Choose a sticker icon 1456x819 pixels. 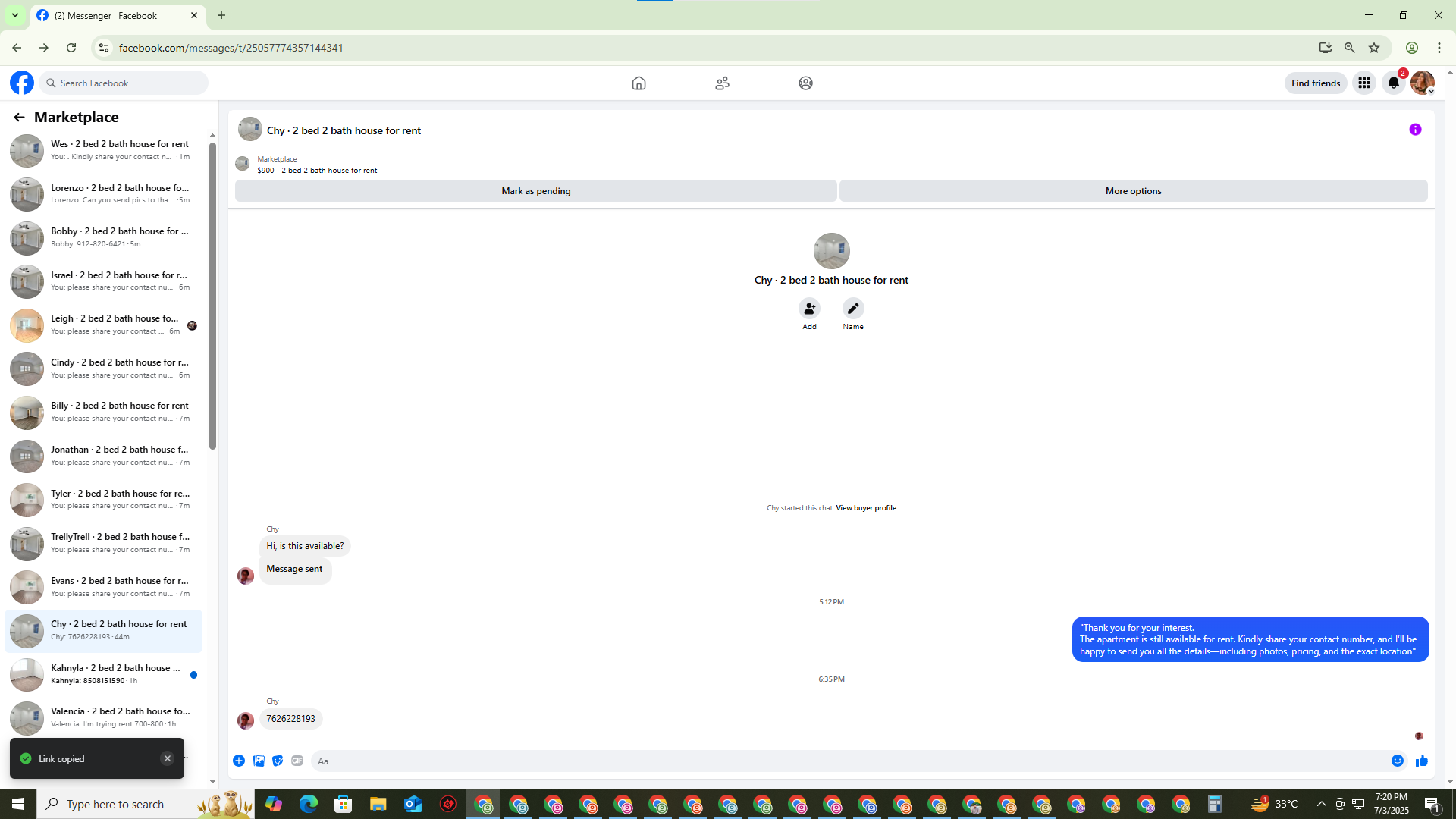click(x=278, y=761)
